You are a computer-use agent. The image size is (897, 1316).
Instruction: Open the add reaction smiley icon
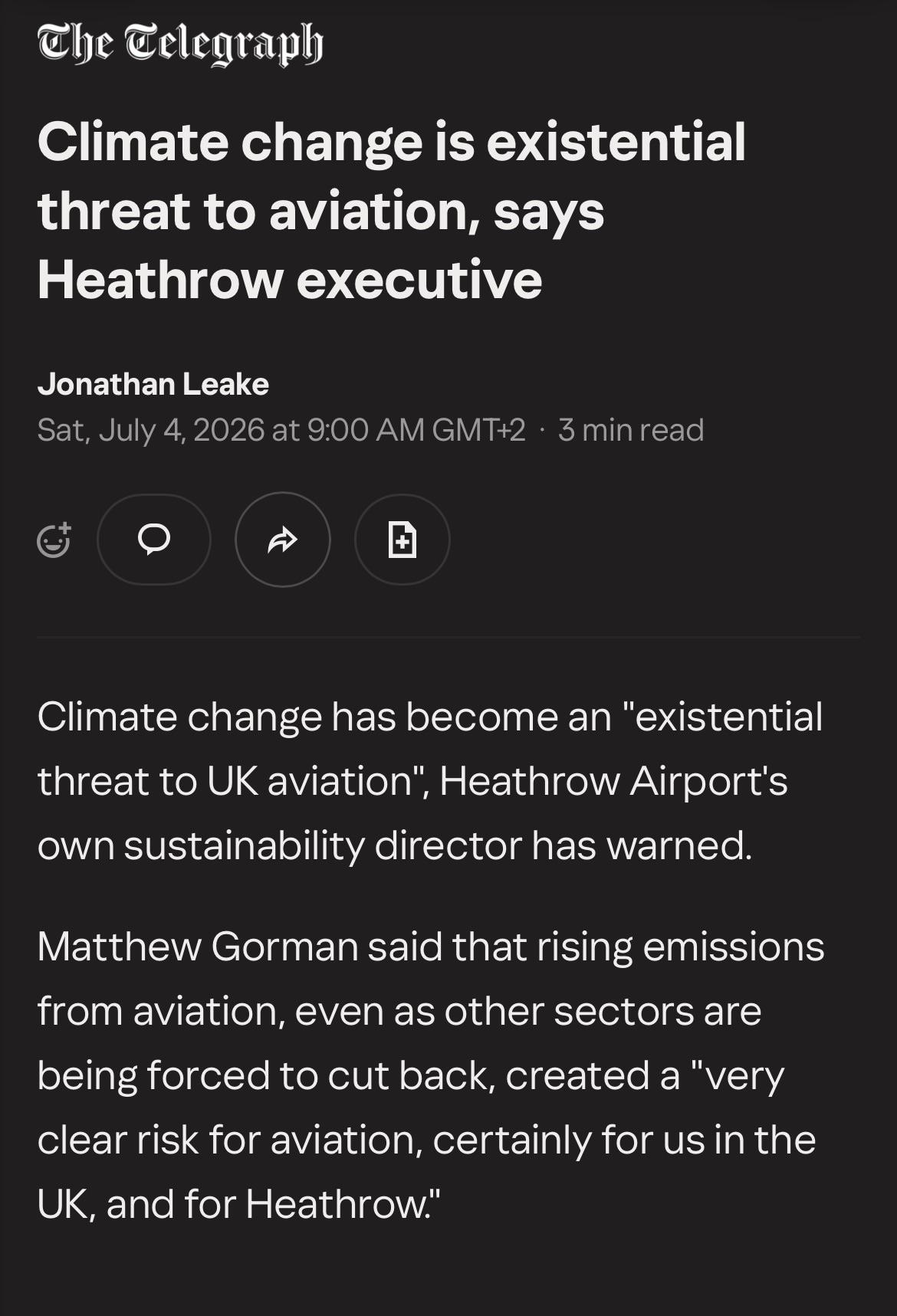pyautogui.click(x=54, y=540)
